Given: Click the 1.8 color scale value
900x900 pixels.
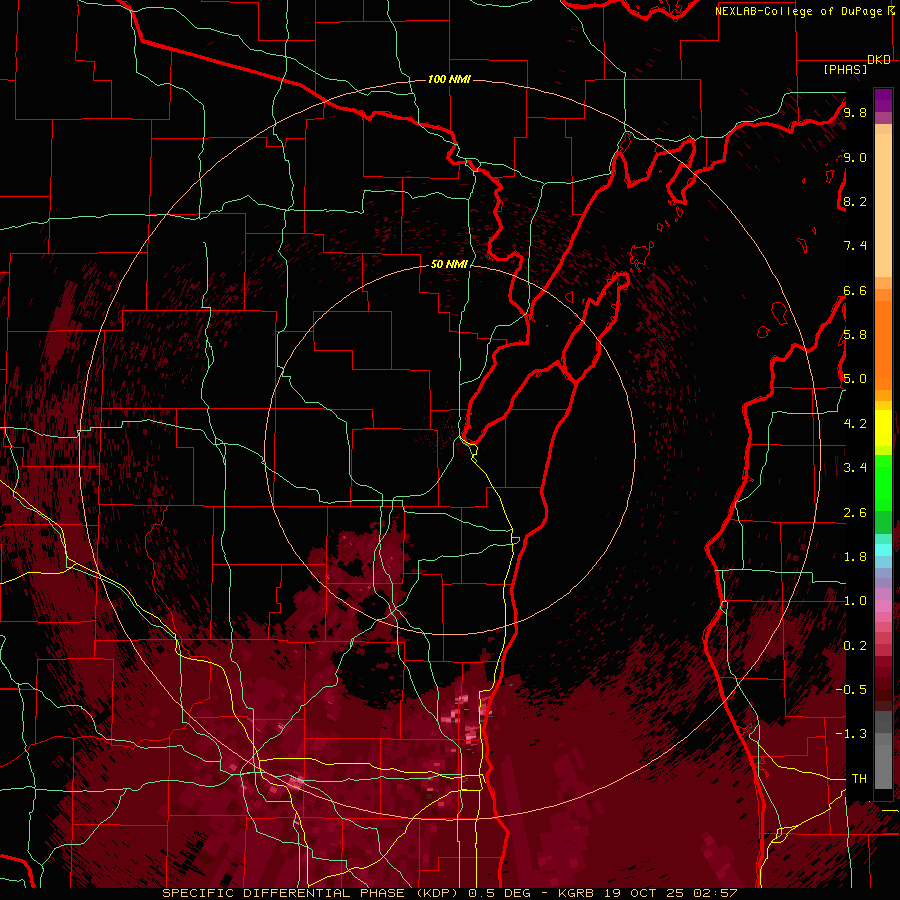Looking at the screenshot, I should [855, 557].
